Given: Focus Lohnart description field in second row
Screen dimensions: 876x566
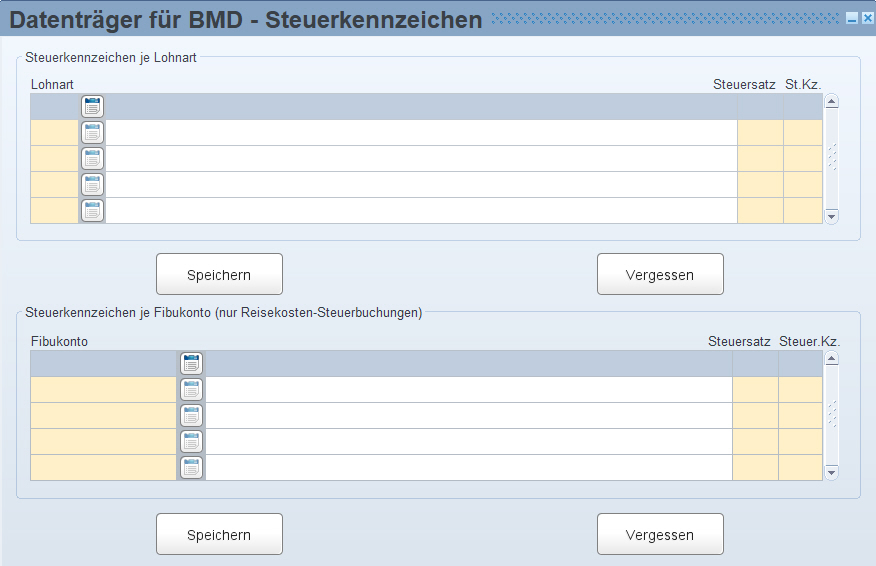Looking at the screenshot, I should 421,133.
